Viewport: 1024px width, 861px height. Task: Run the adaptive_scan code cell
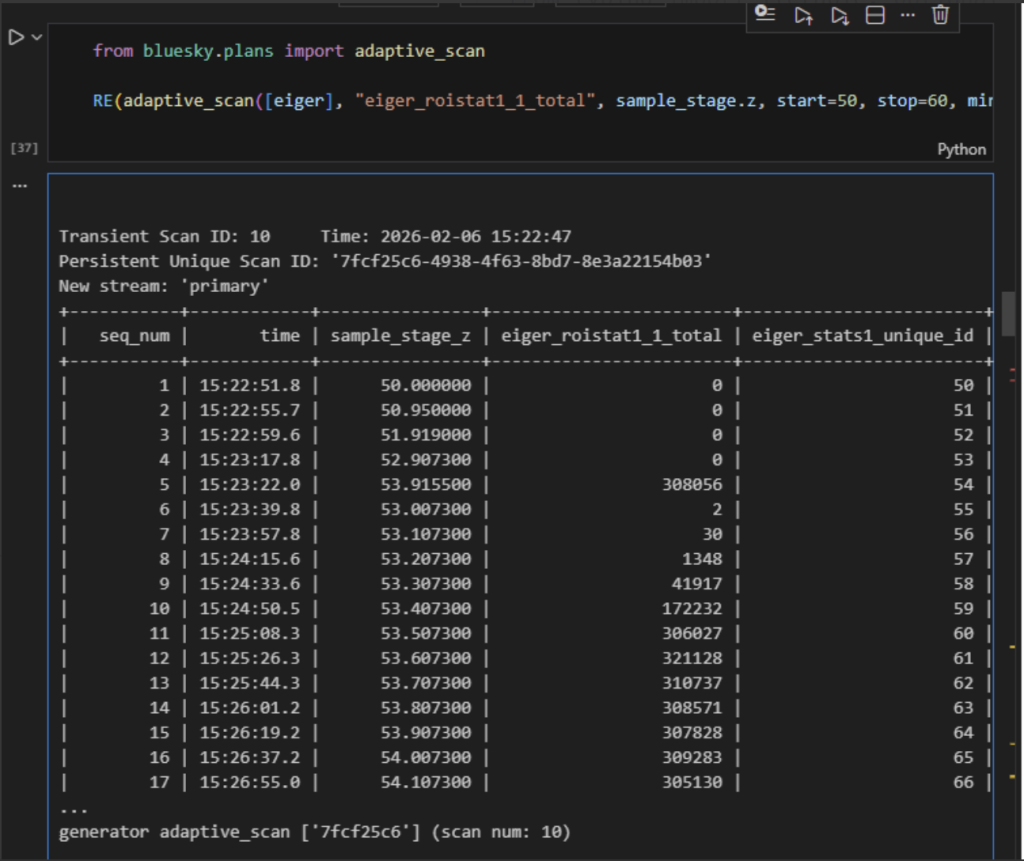point(15,38)
